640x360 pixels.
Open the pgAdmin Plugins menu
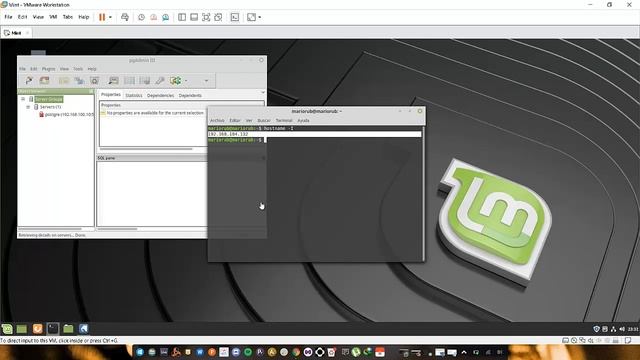coord(49,69)
